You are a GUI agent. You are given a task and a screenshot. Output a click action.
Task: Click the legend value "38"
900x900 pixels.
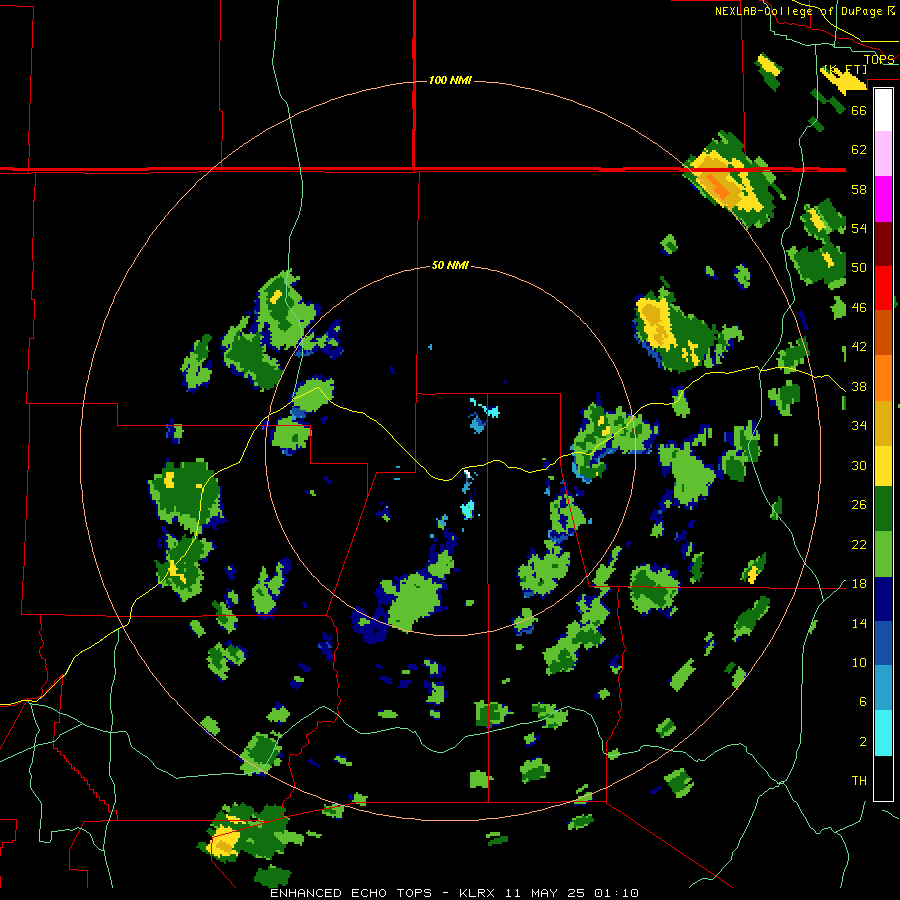(x=859, y=386)
